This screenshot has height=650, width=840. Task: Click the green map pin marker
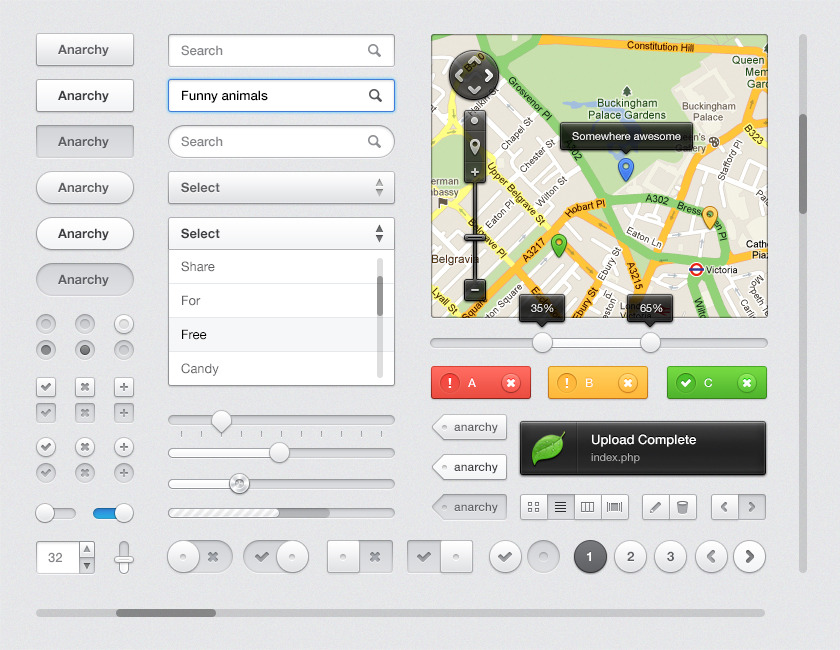coord(559,243)
